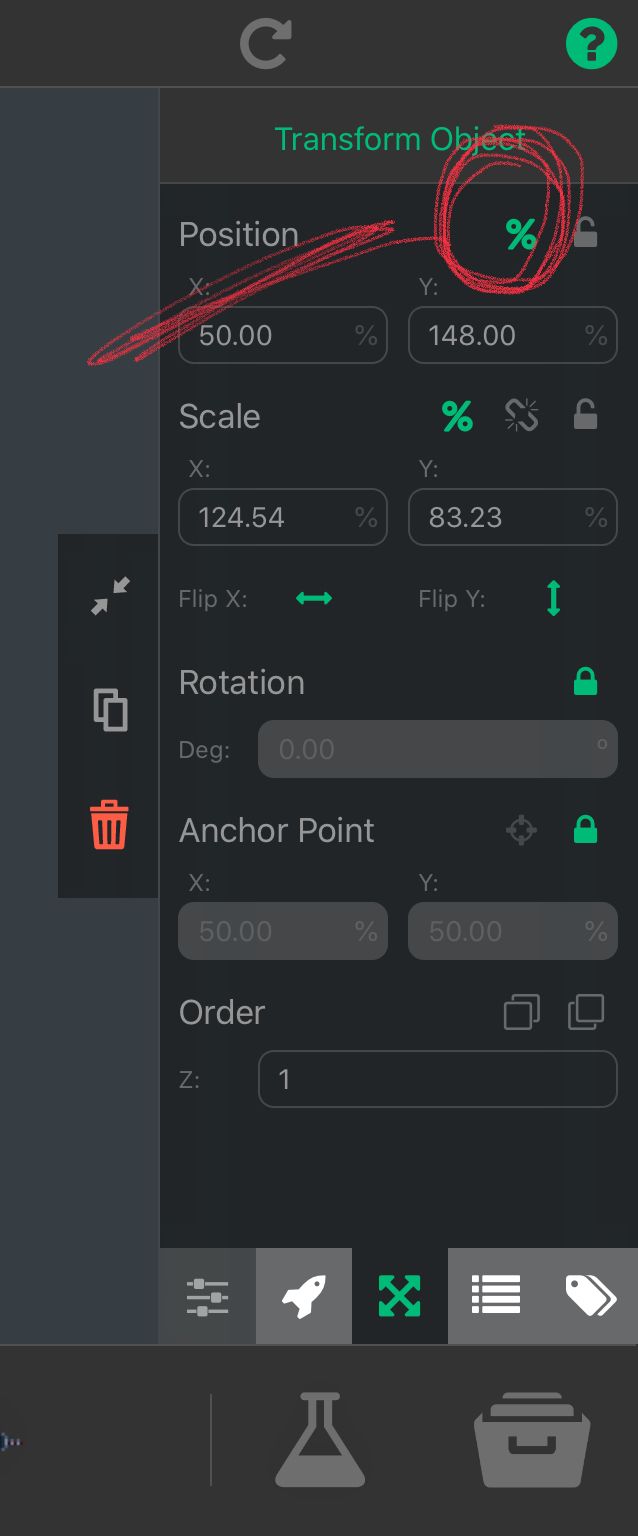Delete the object with the trash icon
638x1536 pixels.
[x=109, y=826]
